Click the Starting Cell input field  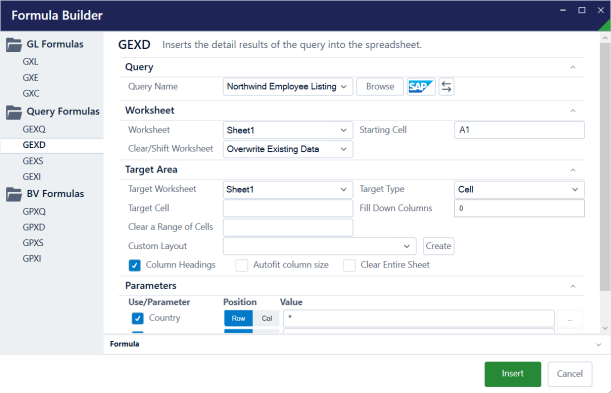point(519,130)
